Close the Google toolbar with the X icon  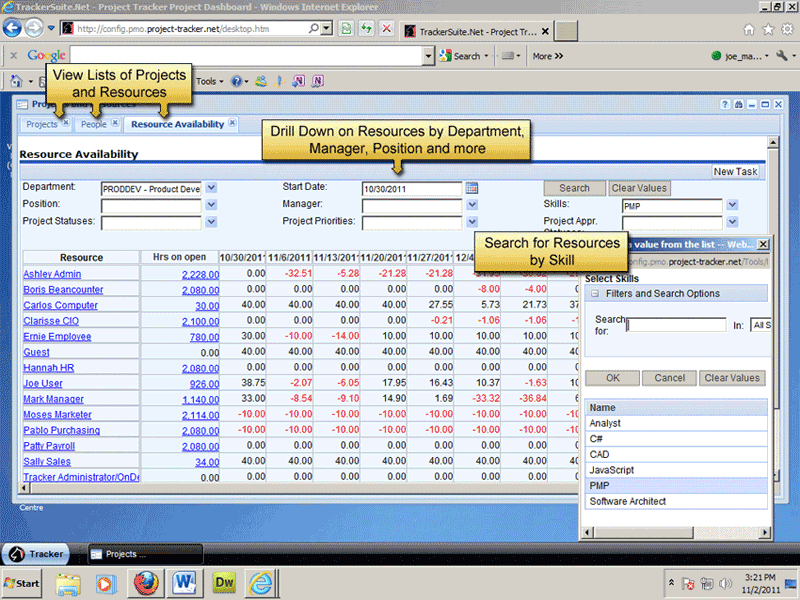pos(14,56)
